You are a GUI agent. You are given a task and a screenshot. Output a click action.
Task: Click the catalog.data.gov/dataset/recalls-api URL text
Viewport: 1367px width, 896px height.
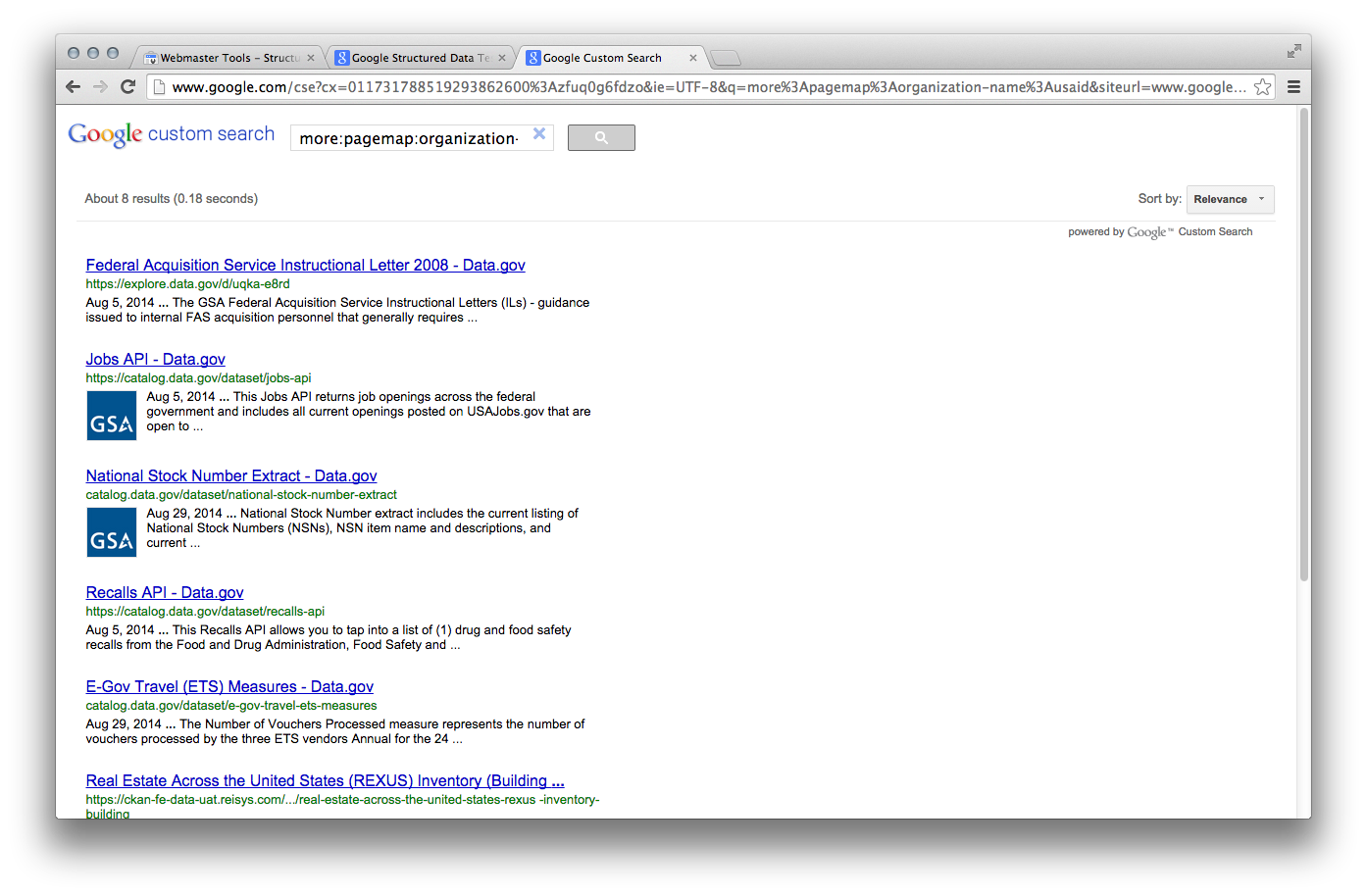coord(205,612)
